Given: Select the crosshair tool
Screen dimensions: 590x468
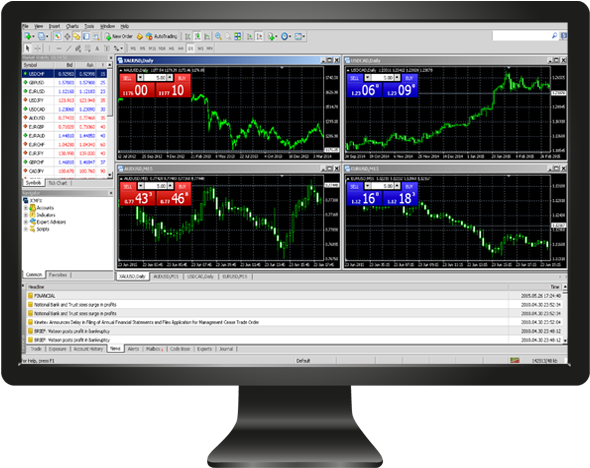Looking at the screenshot, I should (x=38, y=48).
